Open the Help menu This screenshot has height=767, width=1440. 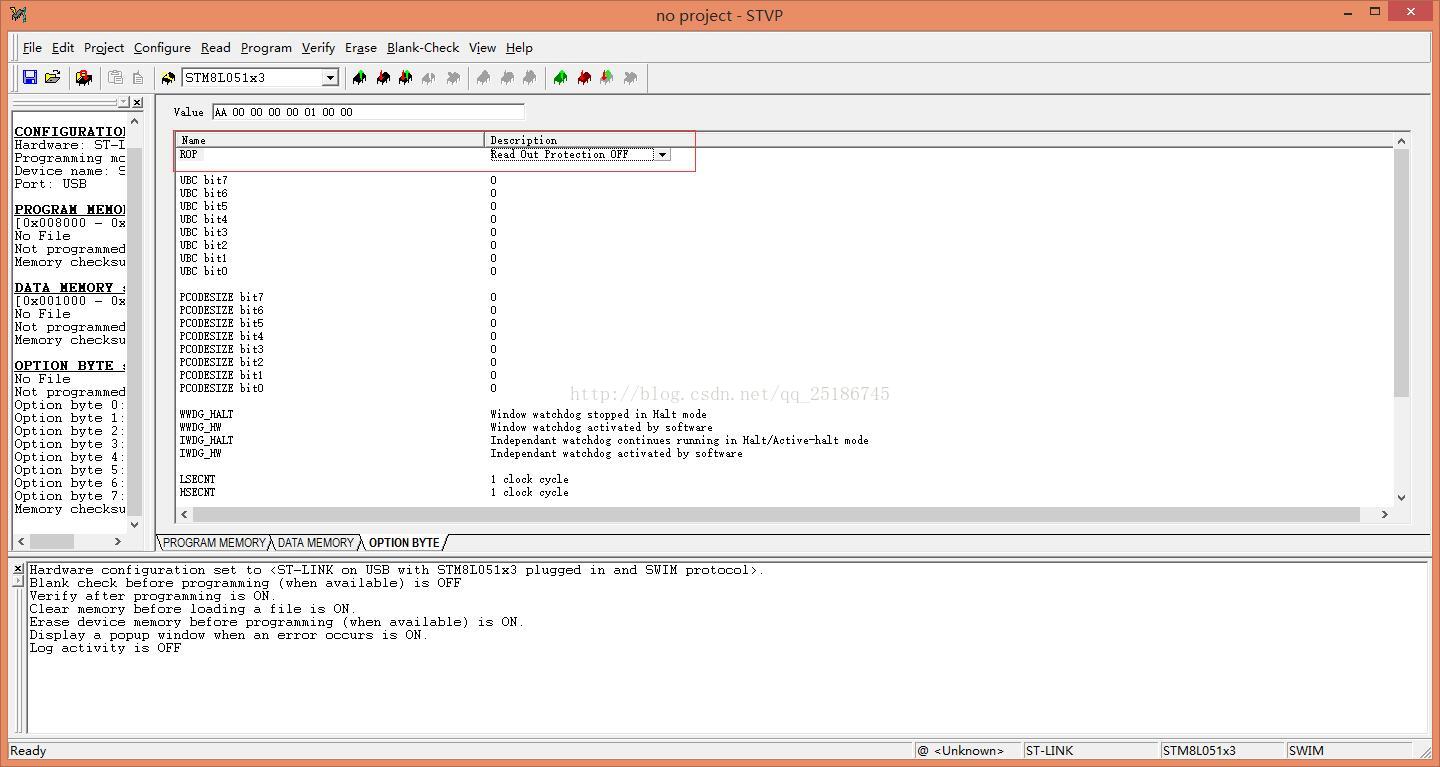(519, 47)
